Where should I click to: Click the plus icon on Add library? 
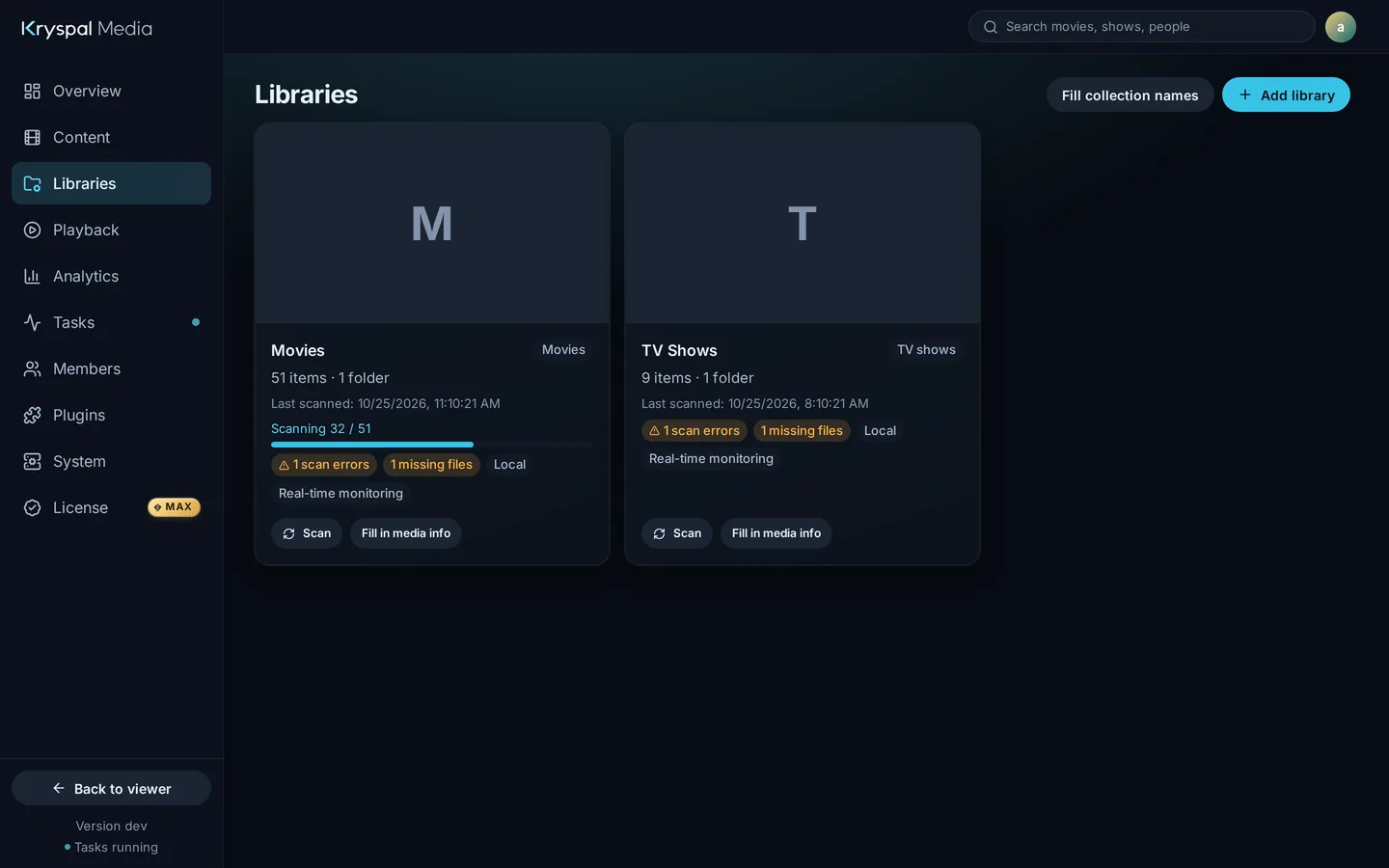point(1244,95)
